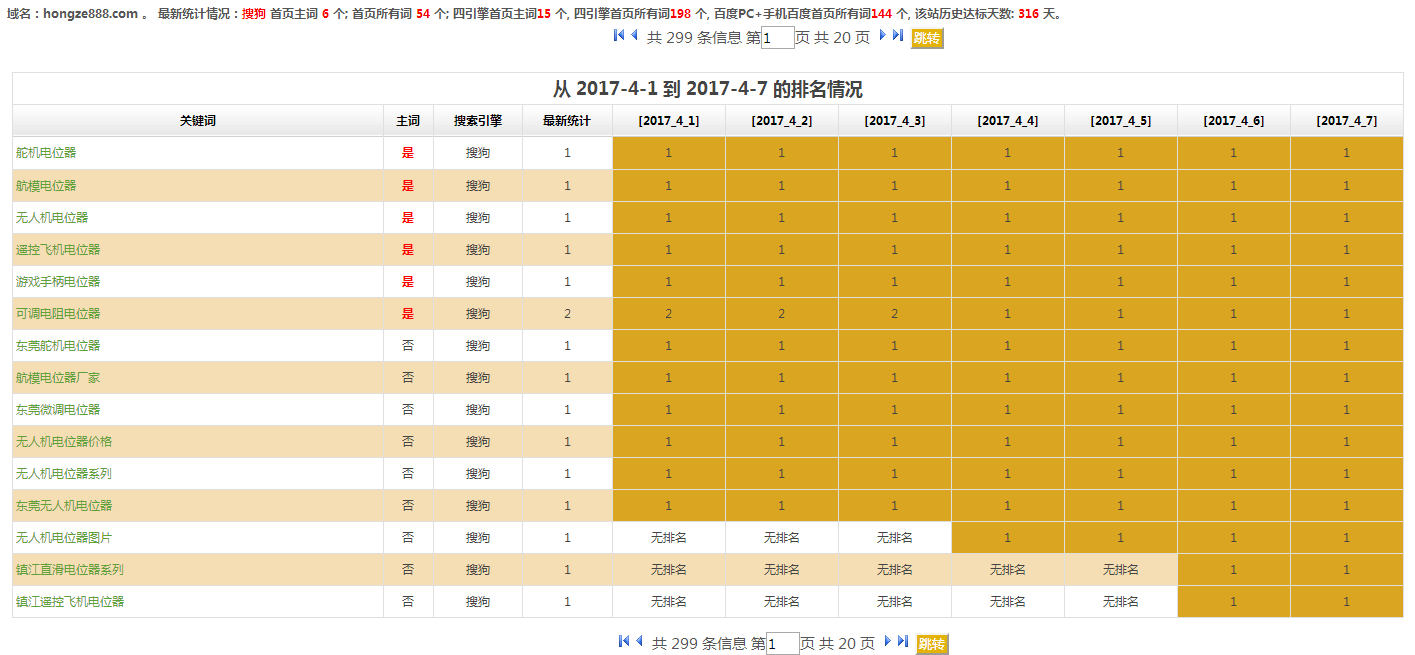Click the 关键词 column header

tap(198, 121)
